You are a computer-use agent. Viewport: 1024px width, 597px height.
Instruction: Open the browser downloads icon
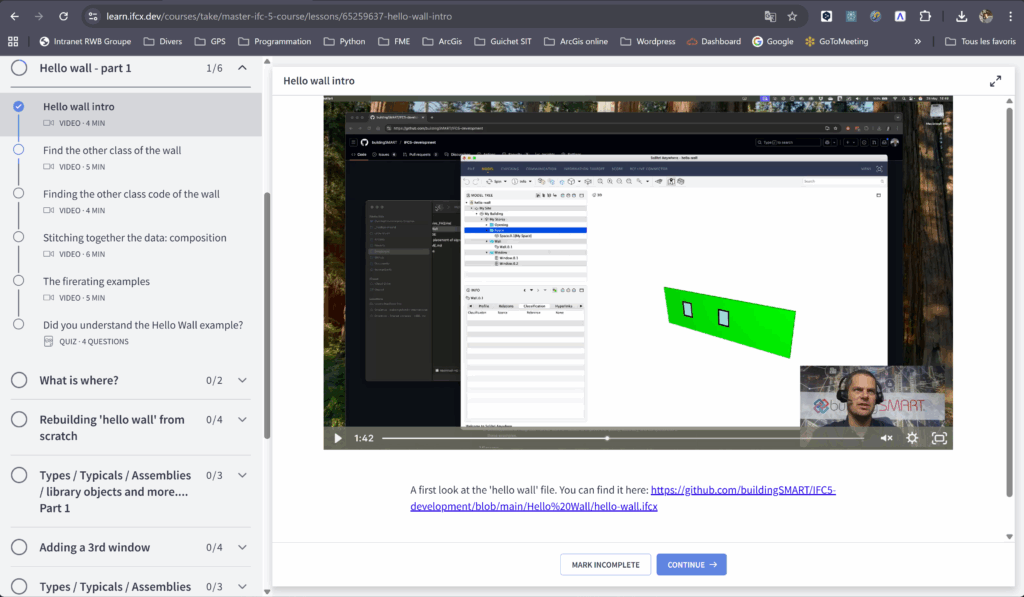(x=961, y=17)
